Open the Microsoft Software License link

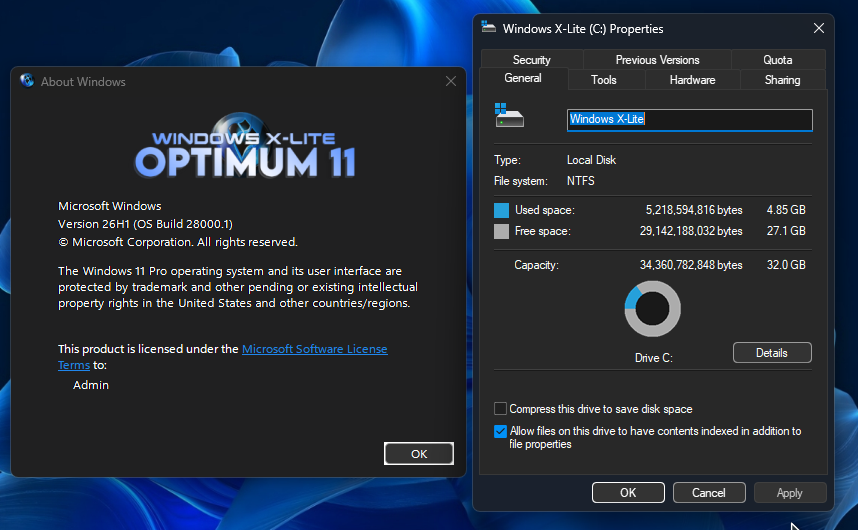tap(315, 349)
